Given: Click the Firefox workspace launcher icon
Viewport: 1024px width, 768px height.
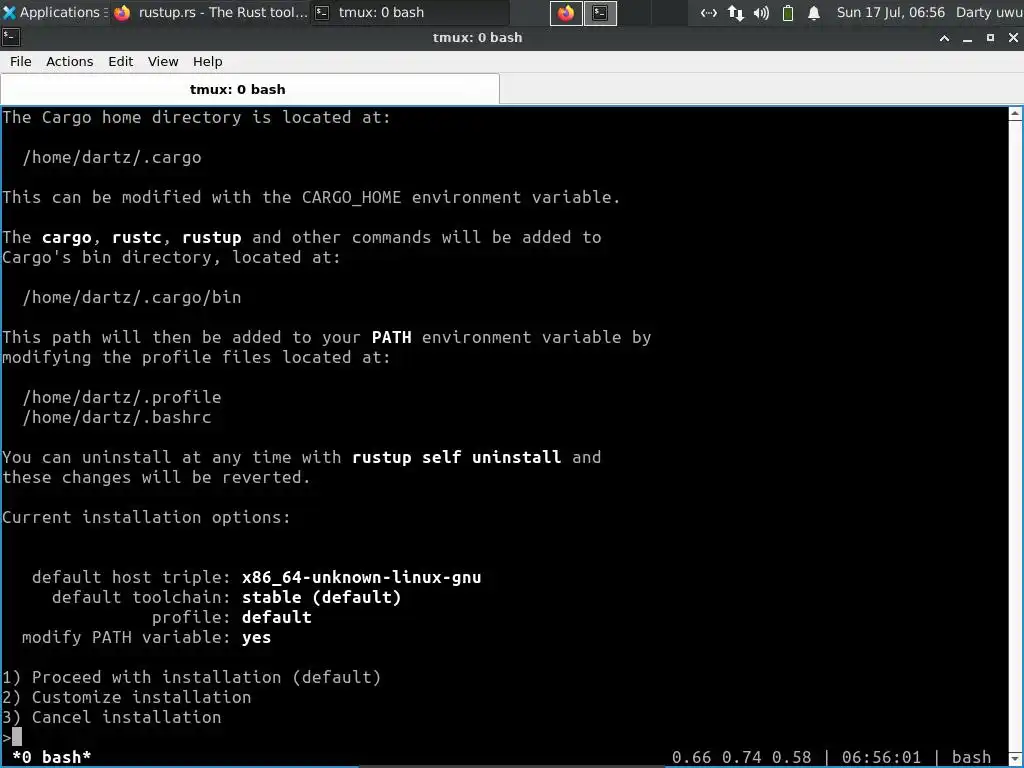Looking at the screenshot, I should click(566, 13).
